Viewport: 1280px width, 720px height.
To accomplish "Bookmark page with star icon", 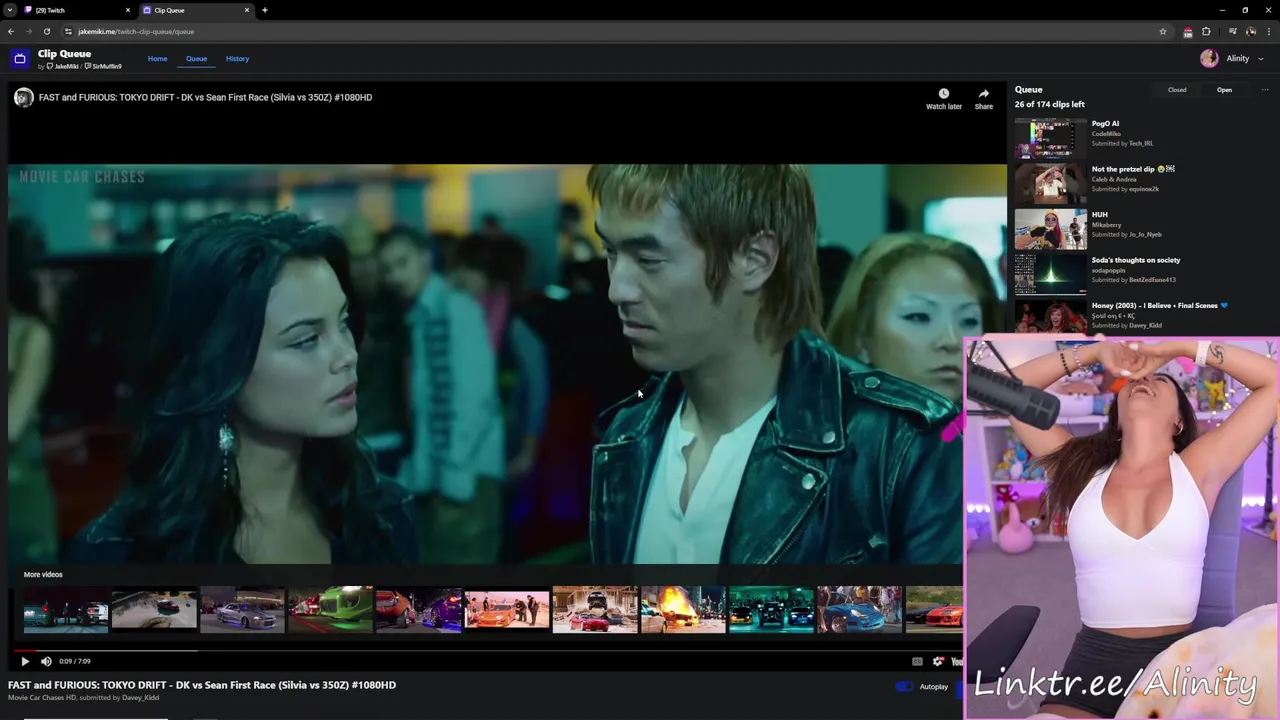I will coord(1162,32).
